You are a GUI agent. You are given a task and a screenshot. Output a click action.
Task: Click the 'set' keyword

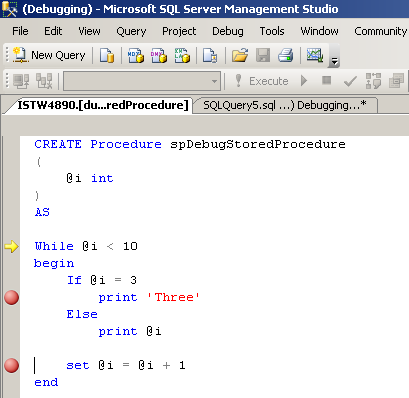click(x=78, y=365)
